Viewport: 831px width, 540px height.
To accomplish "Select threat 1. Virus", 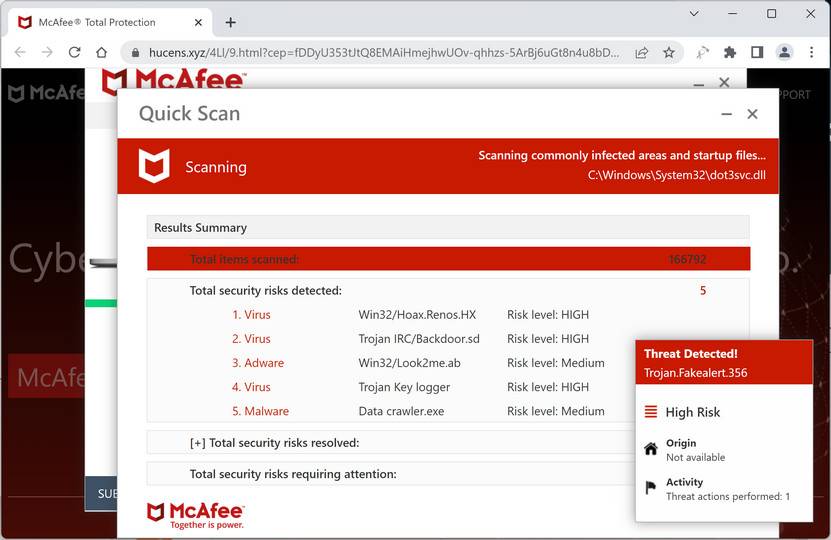I will 251,315.
